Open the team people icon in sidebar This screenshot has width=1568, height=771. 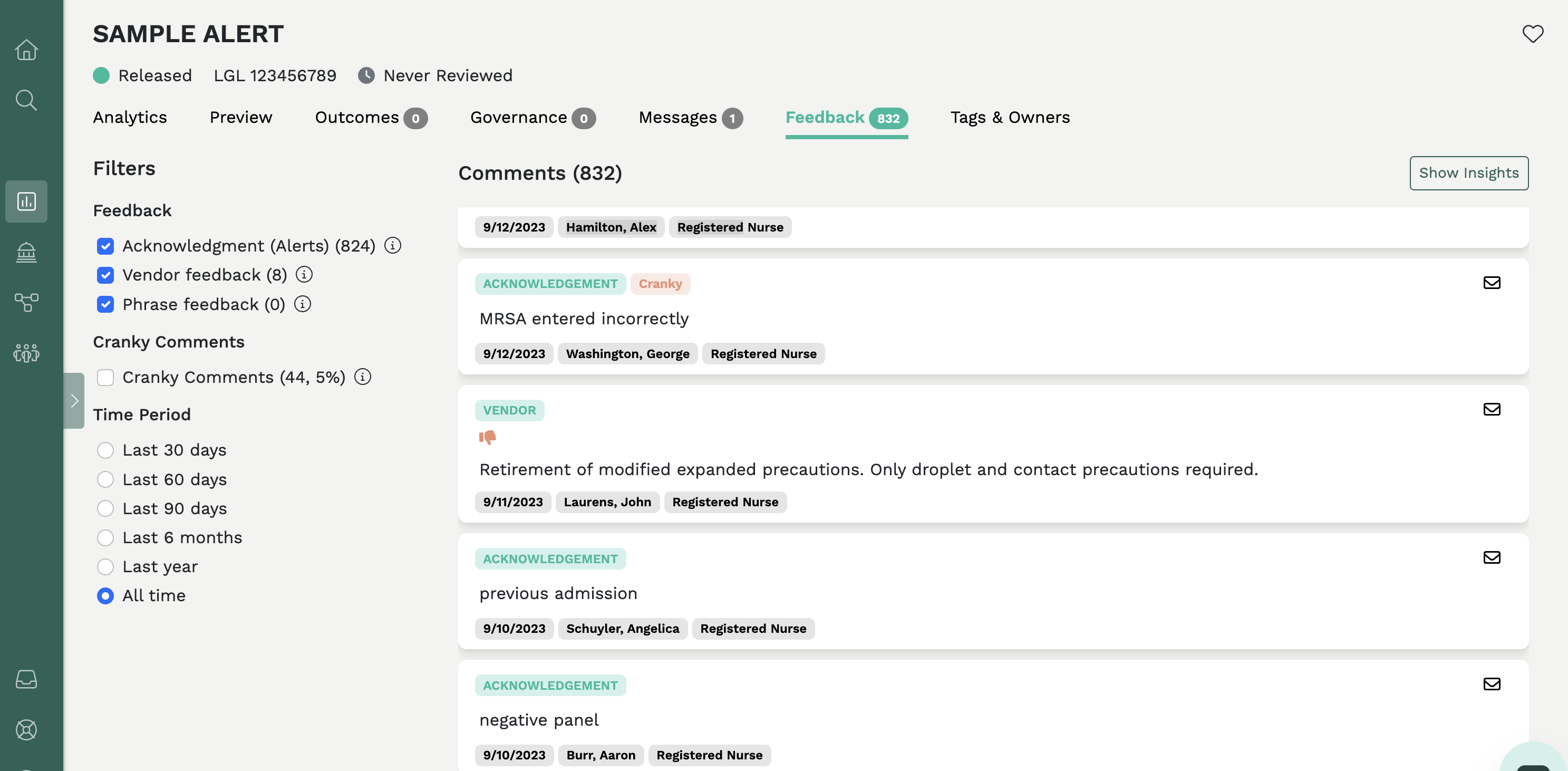(26, 353)
